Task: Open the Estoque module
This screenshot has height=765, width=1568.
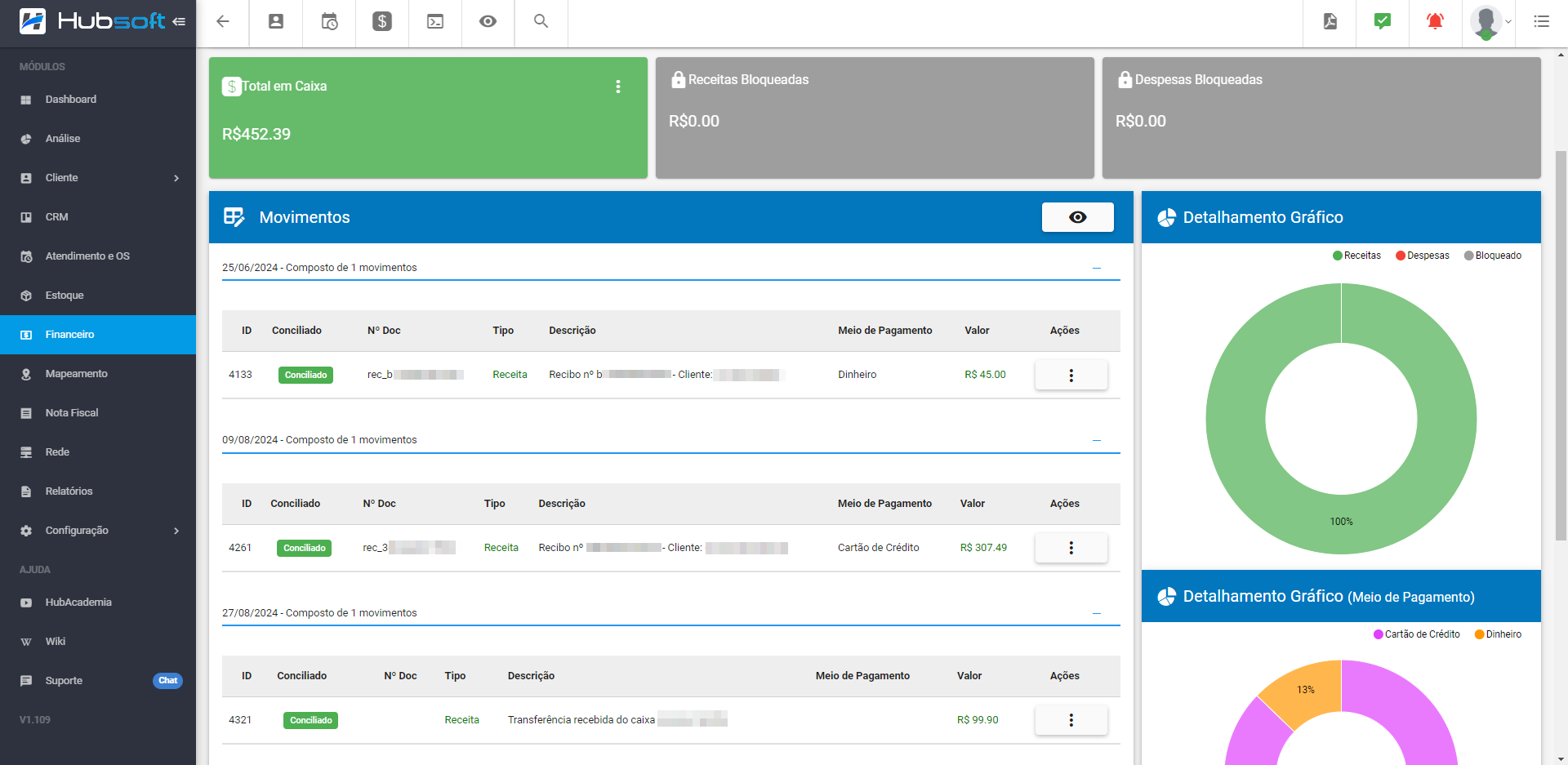Action: (x=98, y=296)
